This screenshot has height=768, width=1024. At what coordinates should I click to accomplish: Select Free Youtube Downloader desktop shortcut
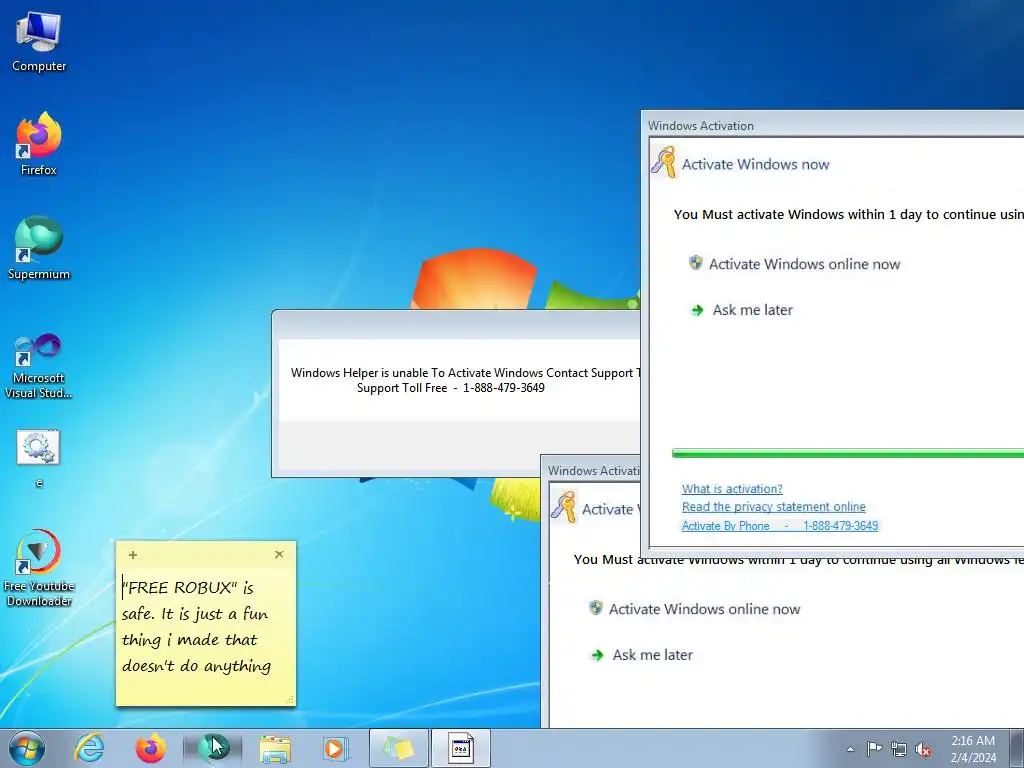coord(39,568)
